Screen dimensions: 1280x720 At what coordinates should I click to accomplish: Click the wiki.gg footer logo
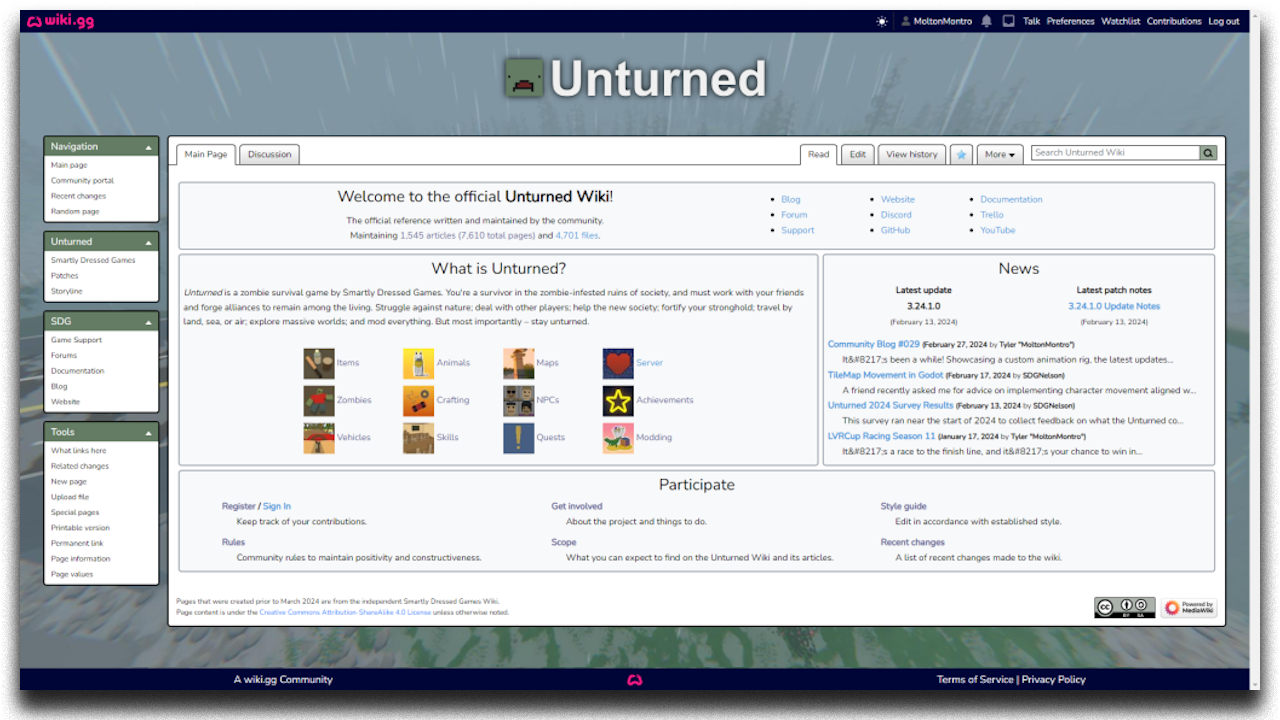634,680
